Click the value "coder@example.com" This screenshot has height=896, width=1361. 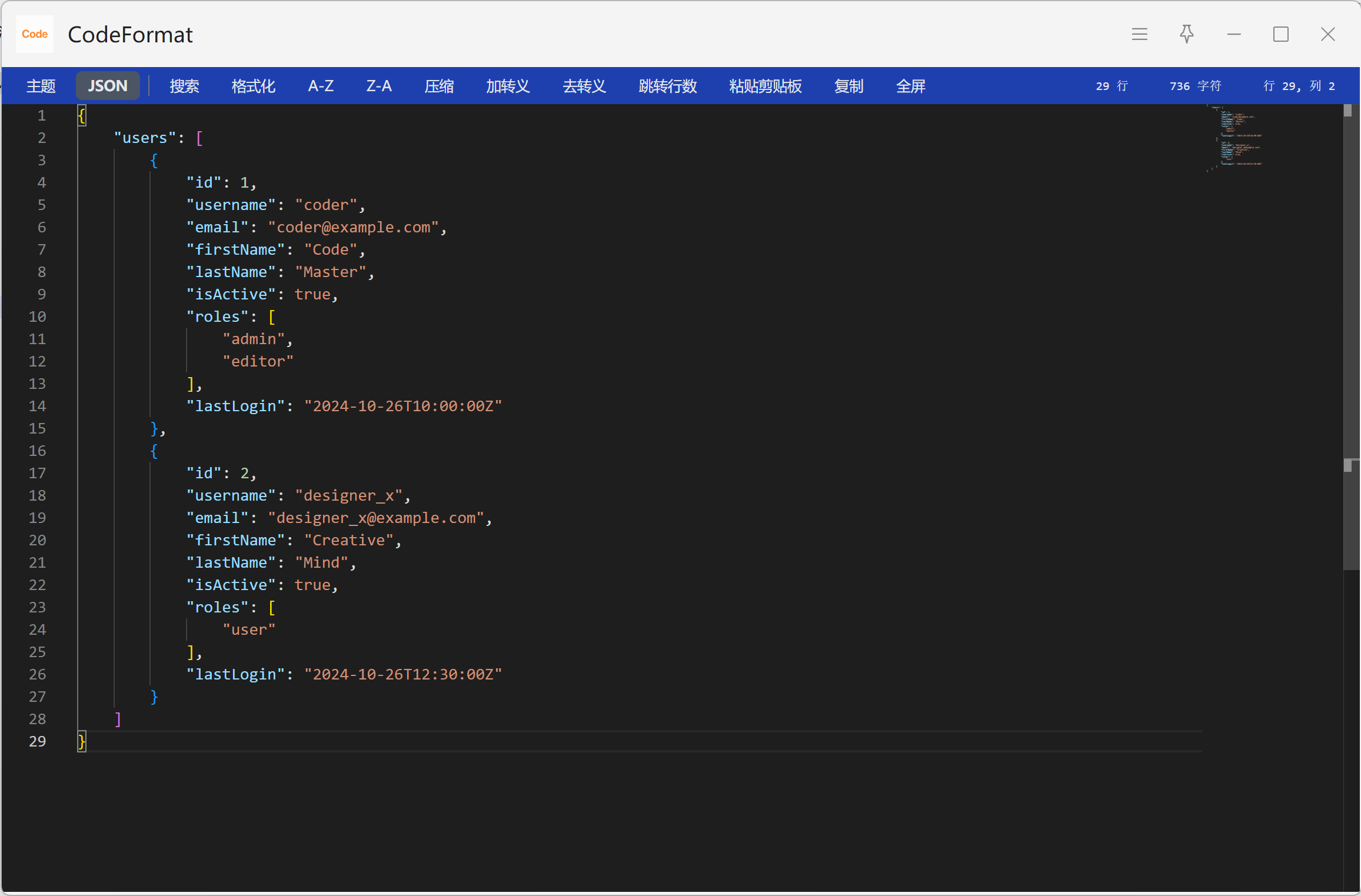point(354,227)
